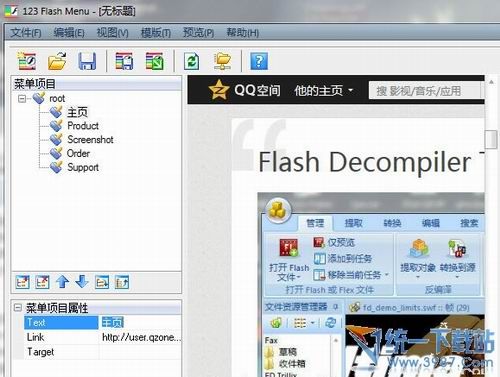
Task: Click the Text property value field
Action: click(x=141, y=322)
